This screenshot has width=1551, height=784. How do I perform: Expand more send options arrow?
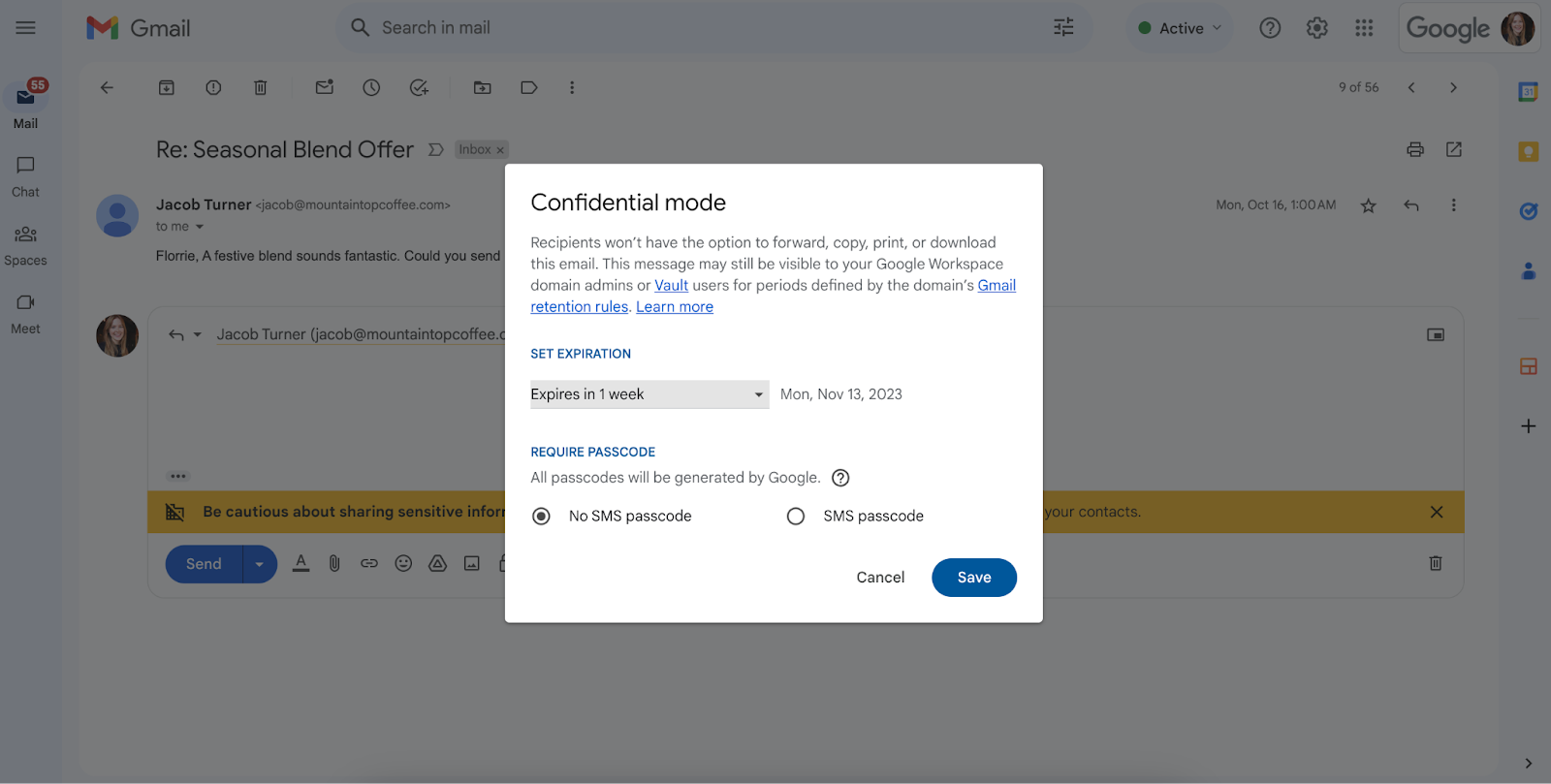click(x=260, y=564)
